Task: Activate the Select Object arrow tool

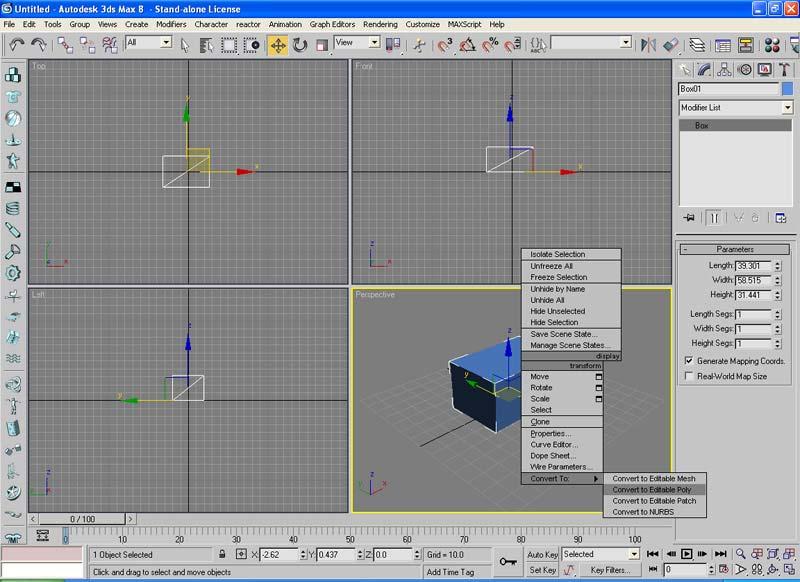Action: coord(185,45)
